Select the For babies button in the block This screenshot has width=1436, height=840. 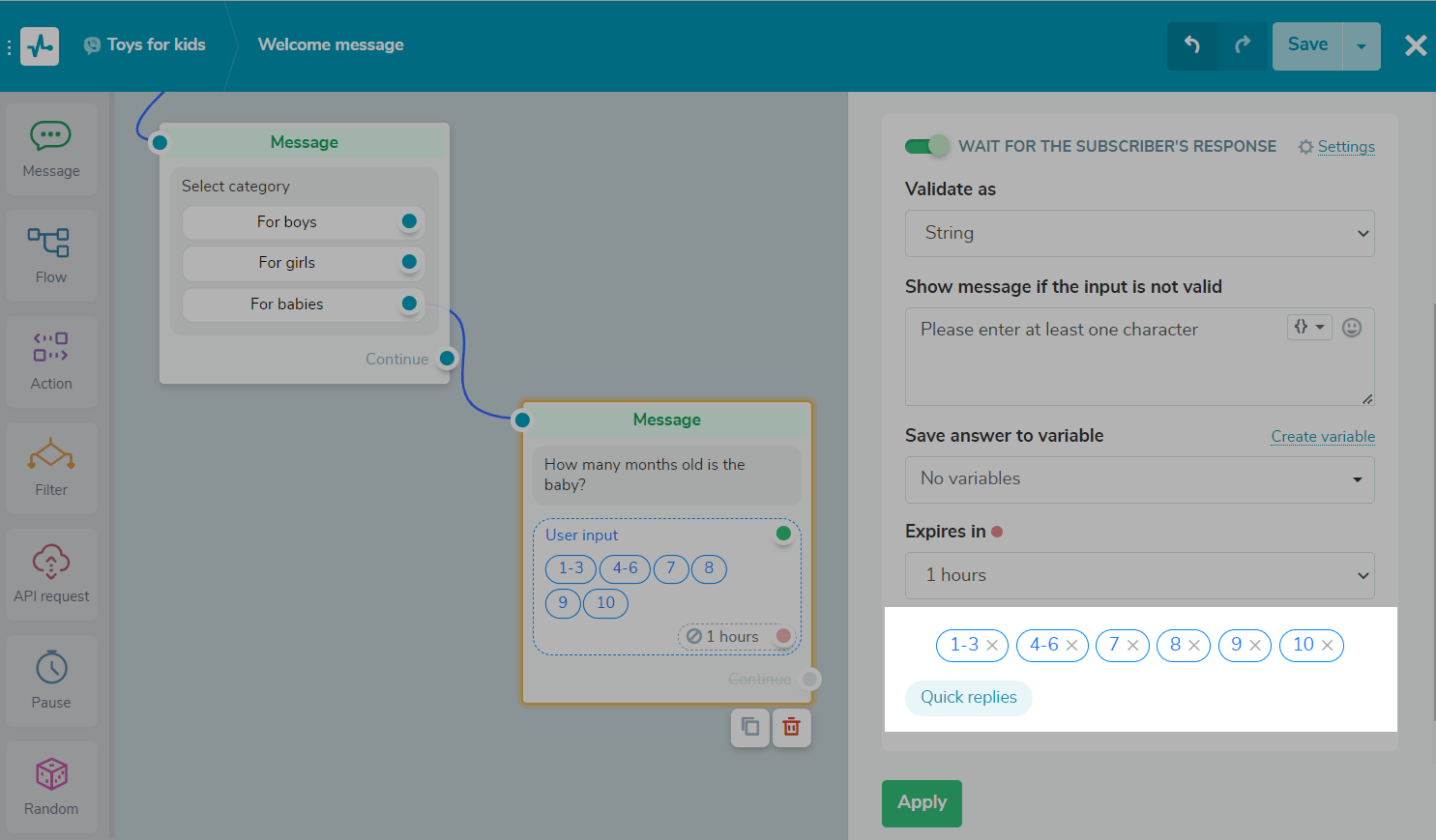(303, 304)
